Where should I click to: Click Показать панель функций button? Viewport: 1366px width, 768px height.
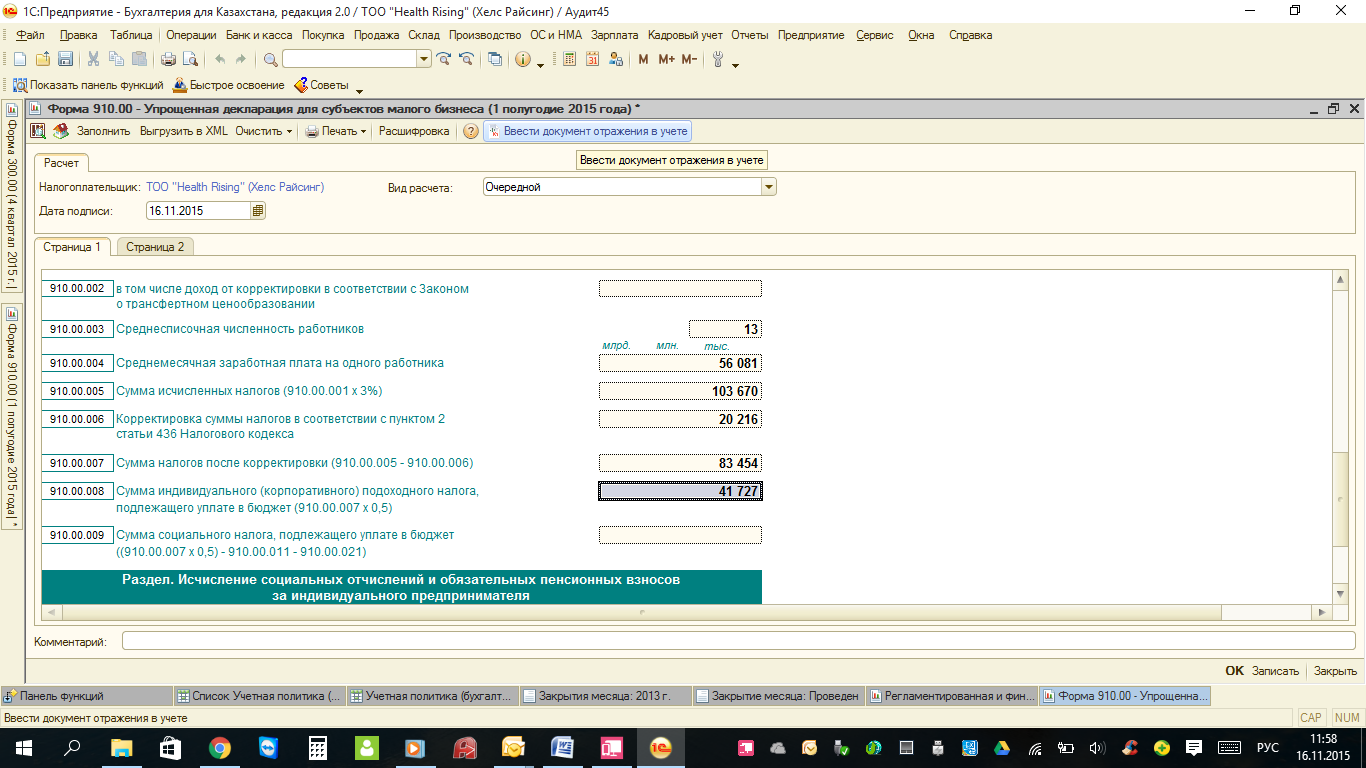(88, 85)
